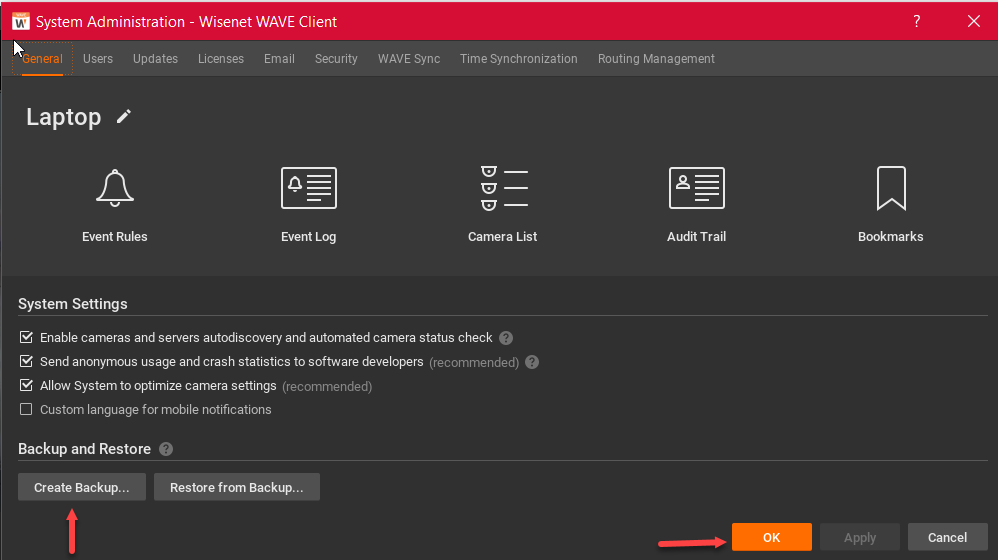Open the WAVE Sync tab
The height and width of the screenshot is (560, 998).
409,59
